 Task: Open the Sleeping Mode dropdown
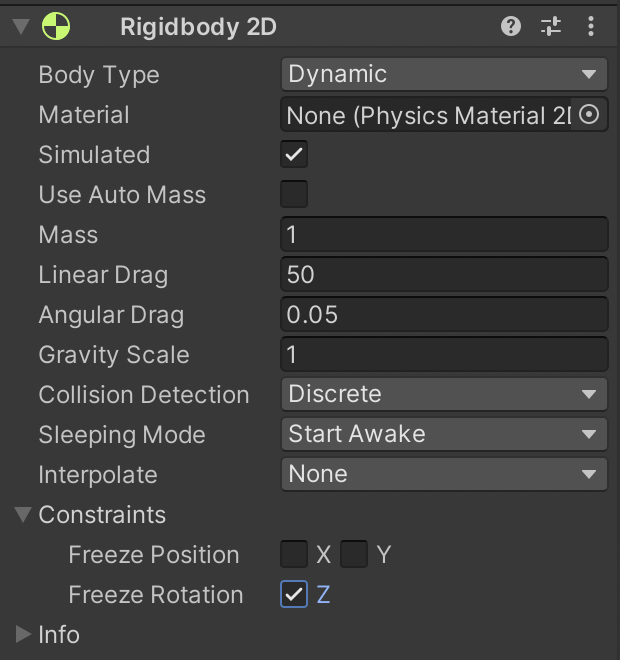tap(444, 434)
